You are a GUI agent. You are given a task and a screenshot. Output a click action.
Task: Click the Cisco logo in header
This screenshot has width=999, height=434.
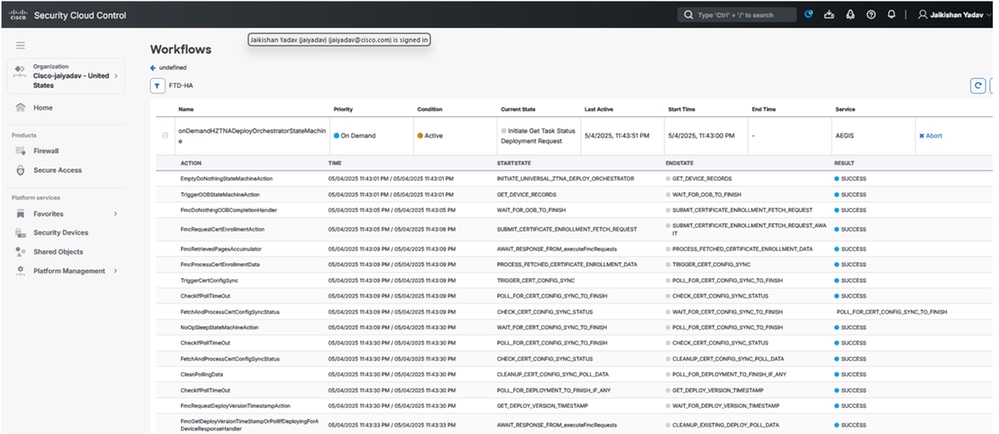pos(19,15)
